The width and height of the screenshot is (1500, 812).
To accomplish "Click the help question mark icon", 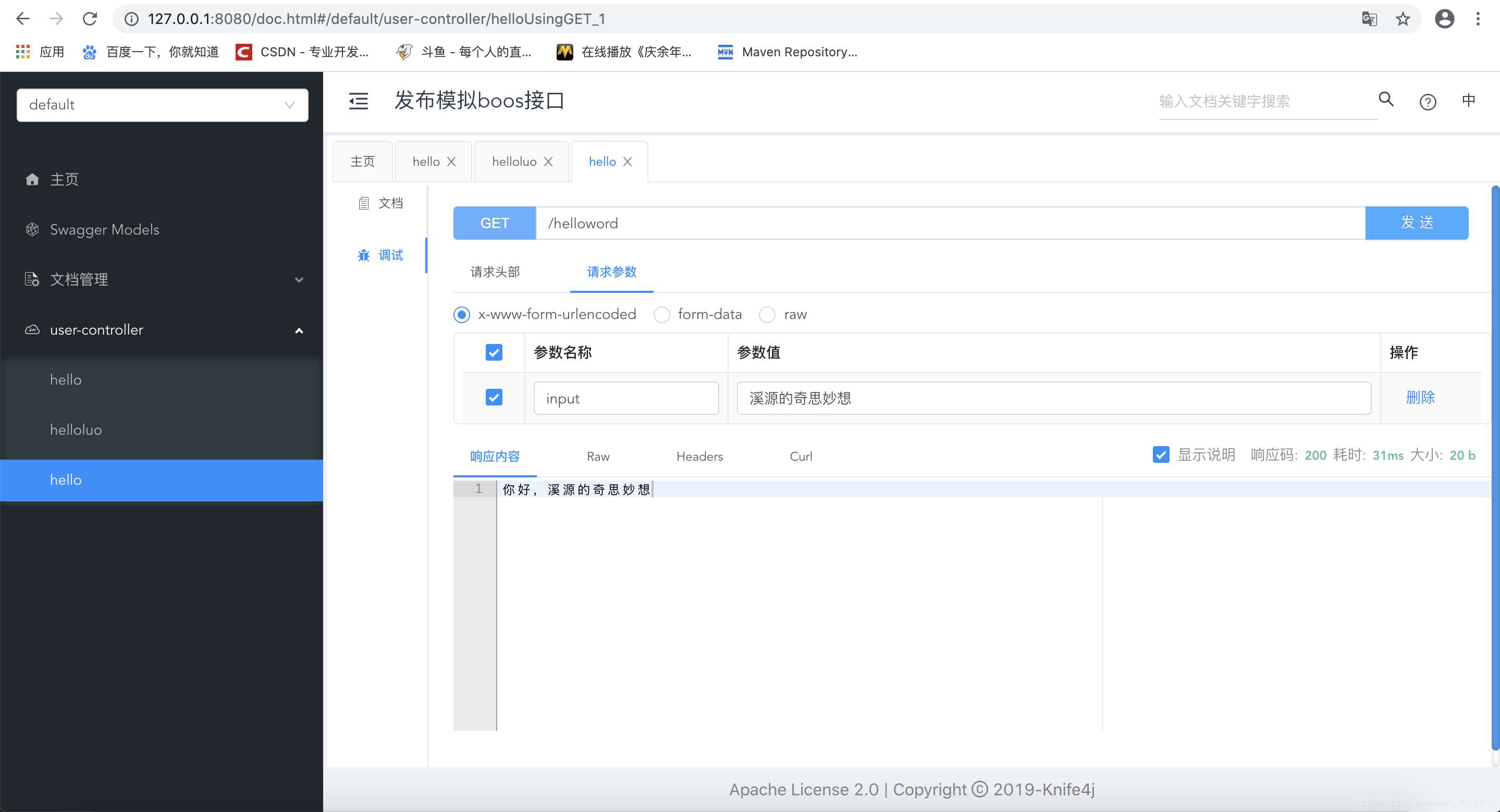I will coord(1428,100).
